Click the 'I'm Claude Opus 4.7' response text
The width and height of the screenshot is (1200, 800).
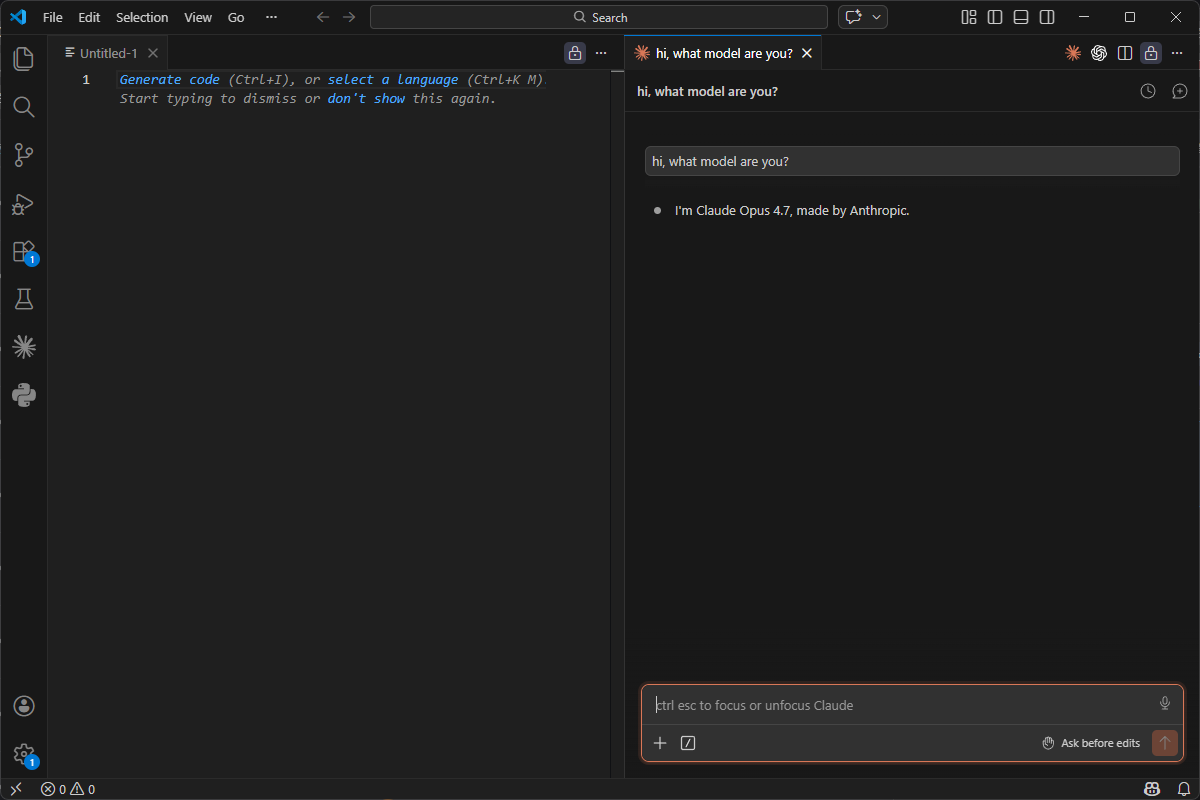click(792, 210)
